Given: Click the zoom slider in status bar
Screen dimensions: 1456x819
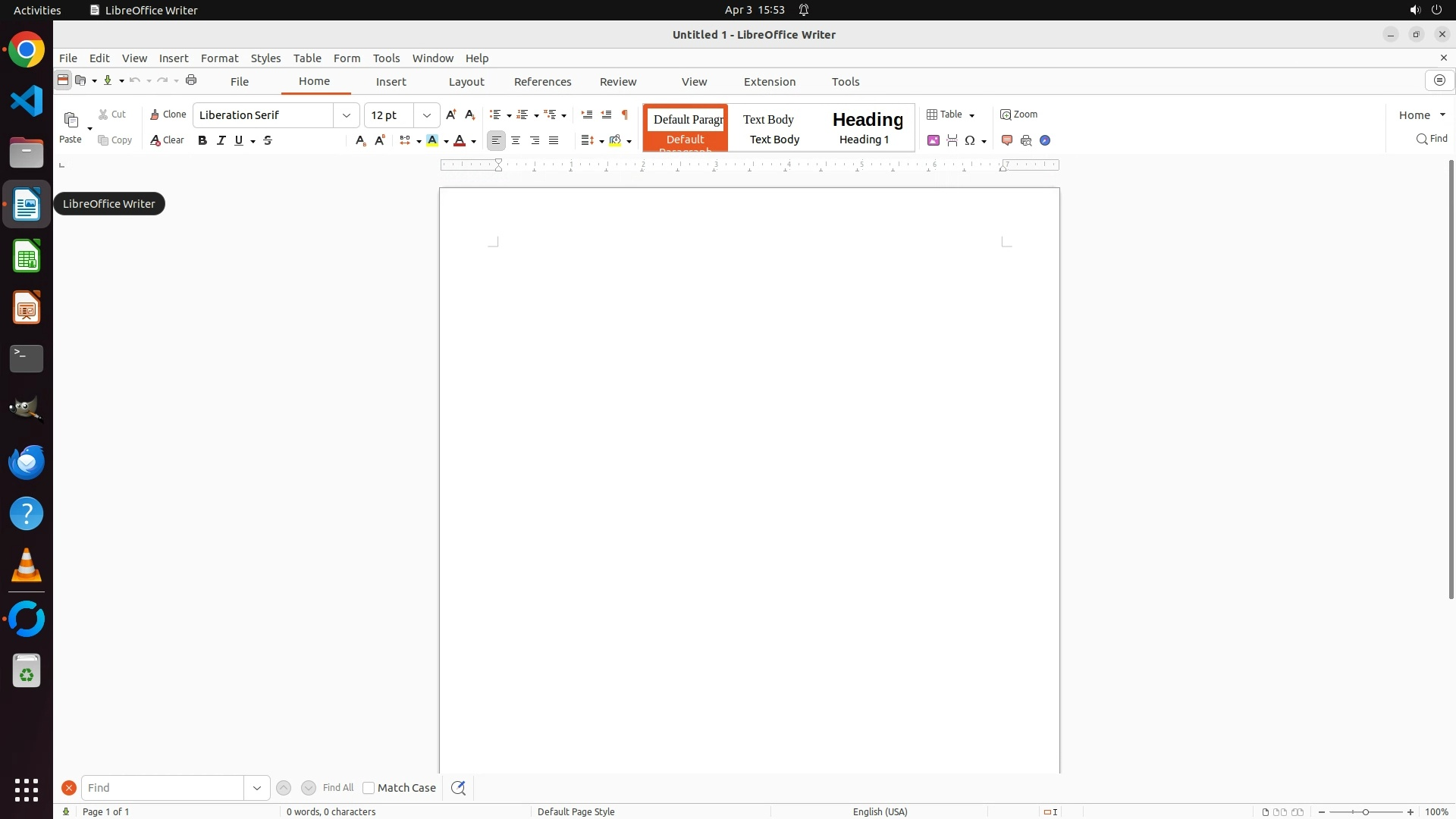Looking at the screenshot, I should coord(1366,812).
